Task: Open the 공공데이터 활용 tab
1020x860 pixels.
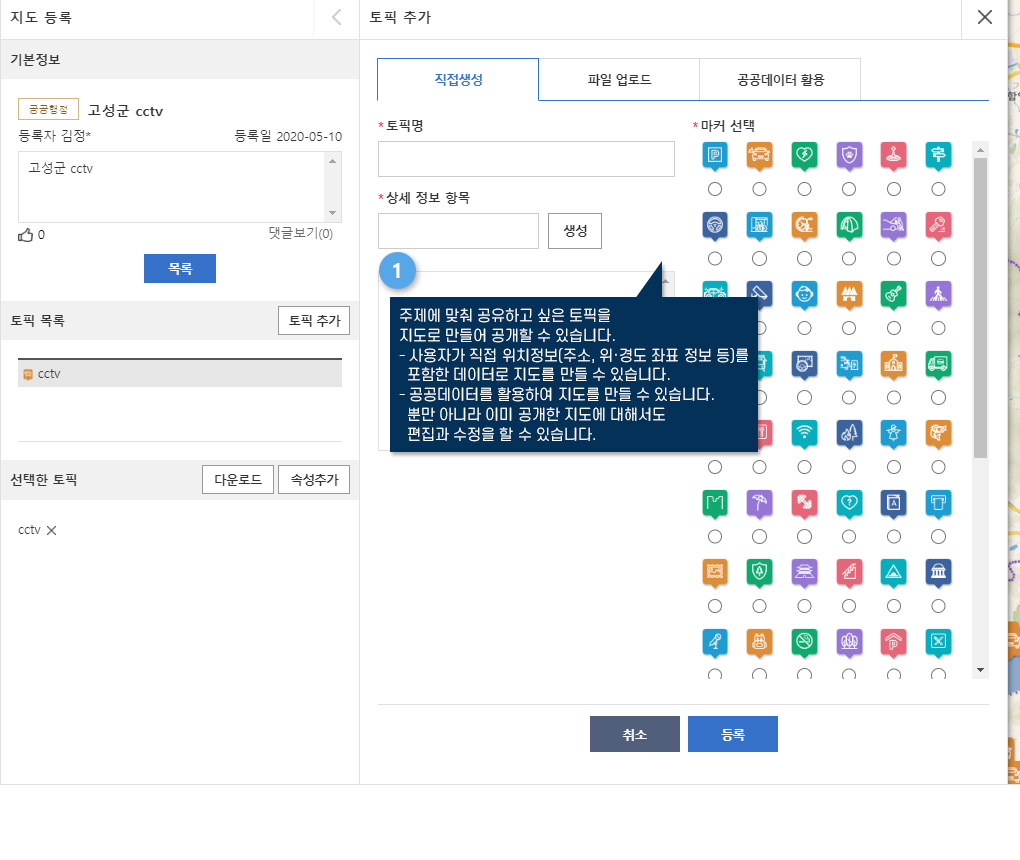Action: 780,80
